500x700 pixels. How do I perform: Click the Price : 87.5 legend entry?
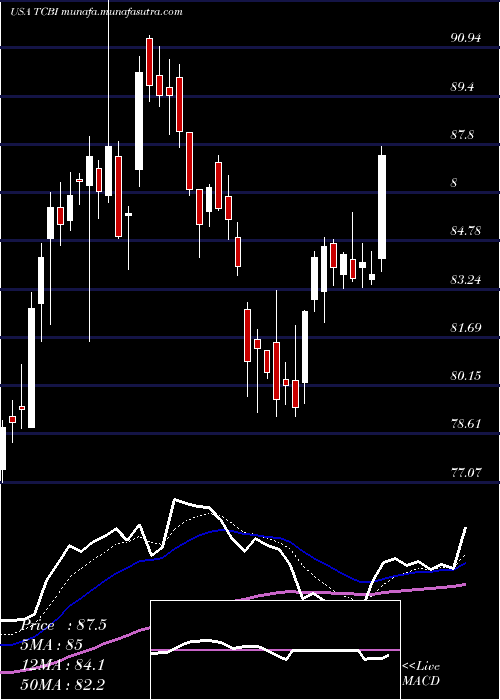(x=64, y=625)
